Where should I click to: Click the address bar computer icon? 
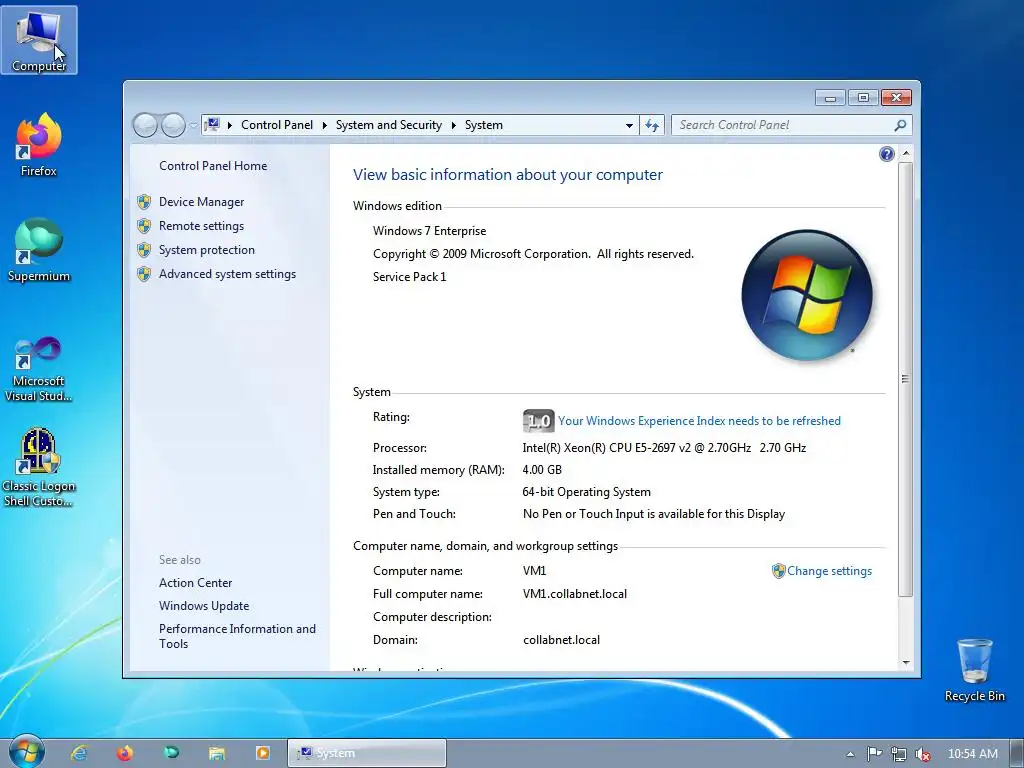tap(212, 124)
